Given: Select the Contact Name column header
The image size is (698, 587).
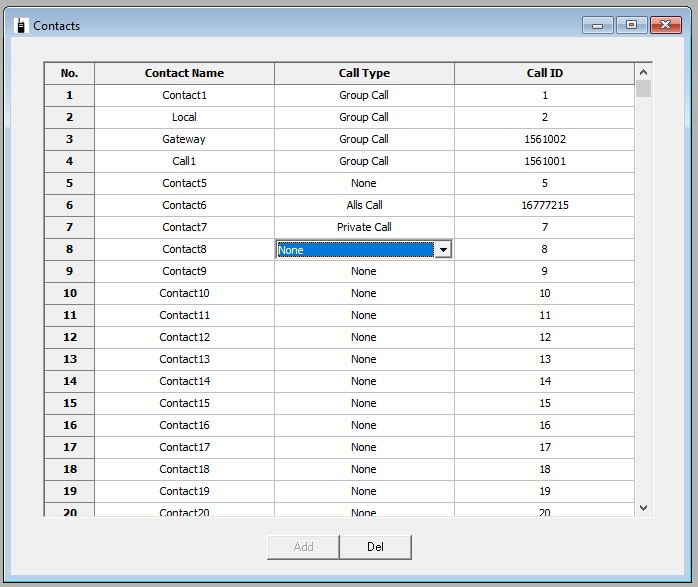Looking at the screenshot, I should click(184, 73).
